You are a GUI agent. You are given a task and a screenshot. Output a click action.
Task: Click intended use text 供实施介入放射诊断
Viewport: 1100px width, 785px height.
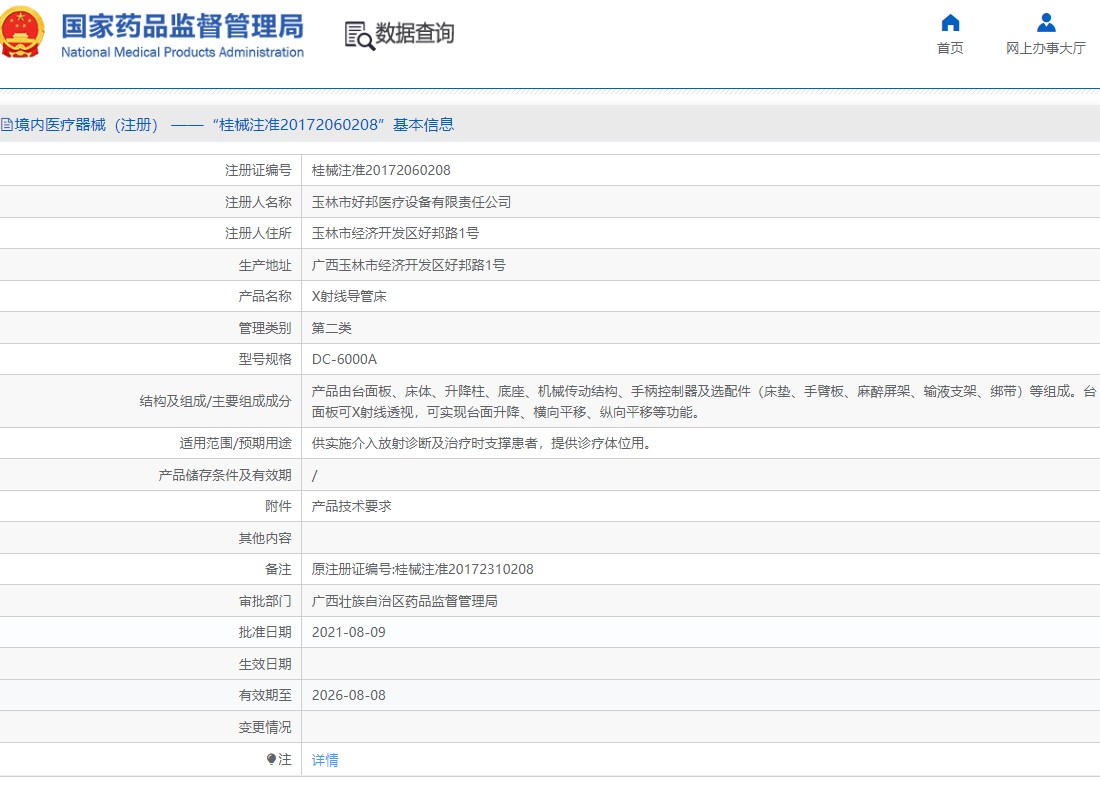click(x=483, y=443)
